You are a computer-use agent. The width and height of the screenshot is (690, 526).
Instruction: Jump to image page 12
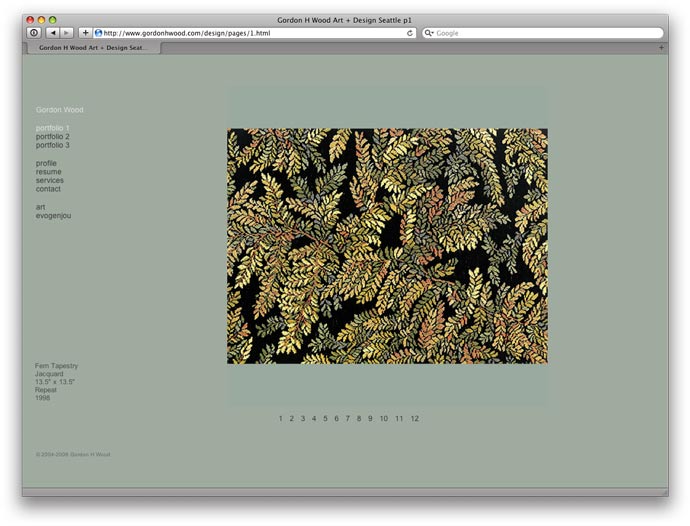click(x=414, y=419)
